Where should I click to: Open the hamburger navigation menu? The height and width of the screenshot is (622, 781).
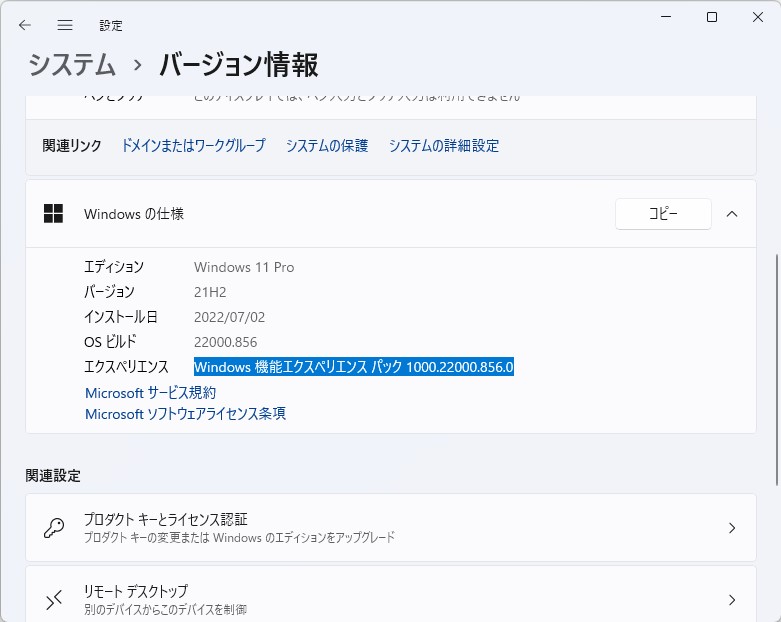pyautogui.click(x=65, y=25)
